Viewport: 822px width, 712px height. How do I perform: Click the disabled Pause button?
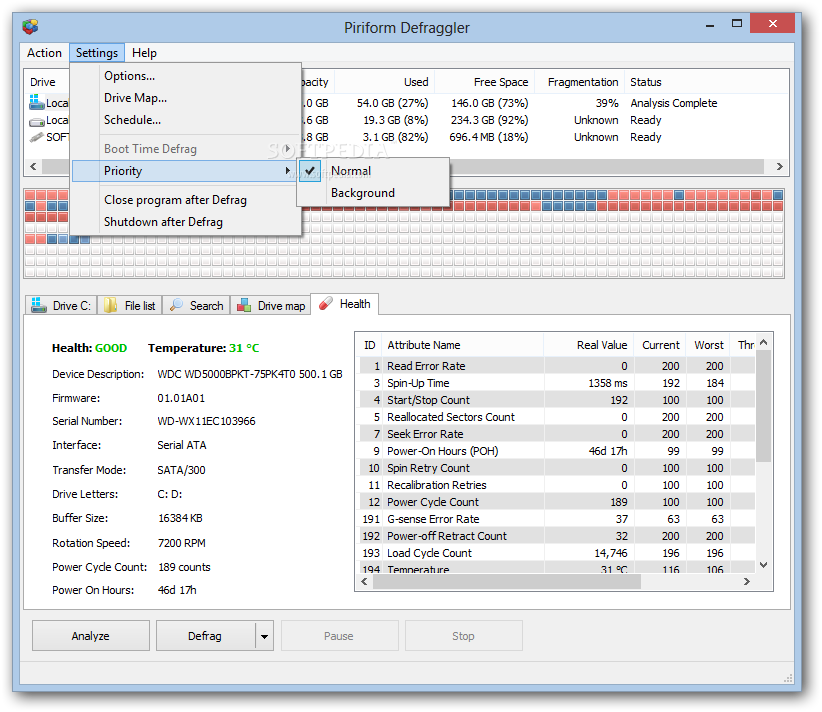(x=339, y=636)
